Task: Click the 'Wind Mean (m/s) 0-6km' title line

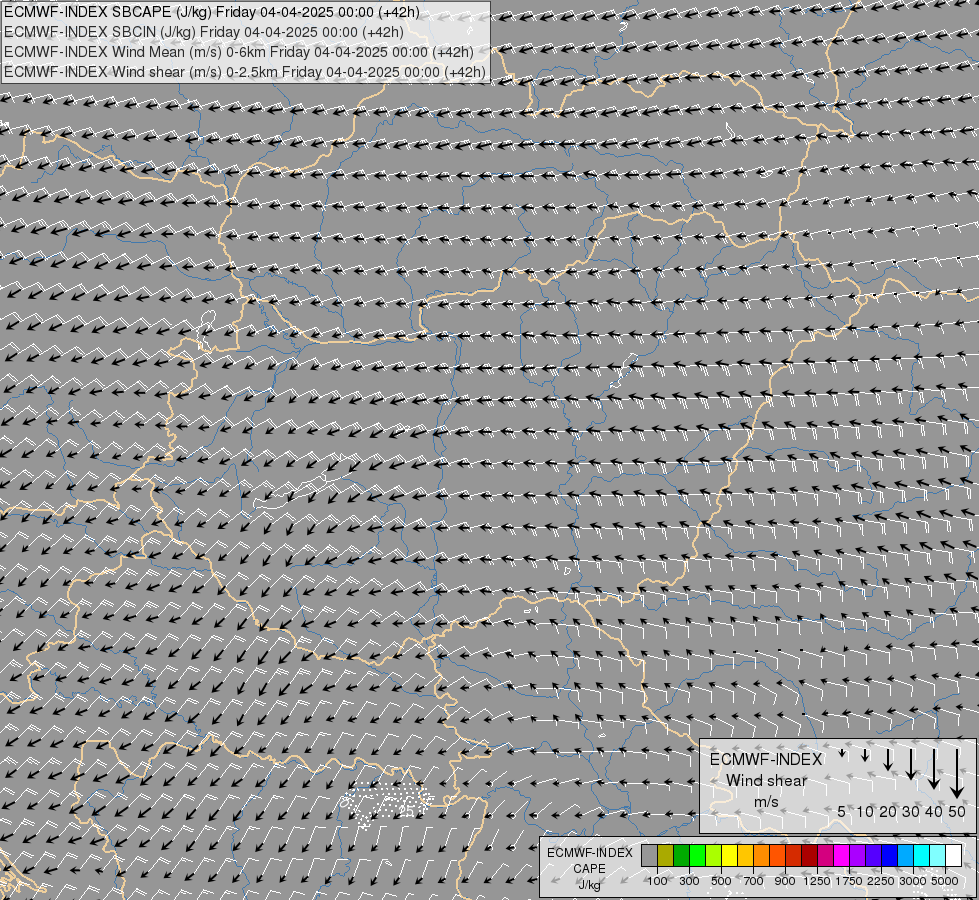Action: 239,52
